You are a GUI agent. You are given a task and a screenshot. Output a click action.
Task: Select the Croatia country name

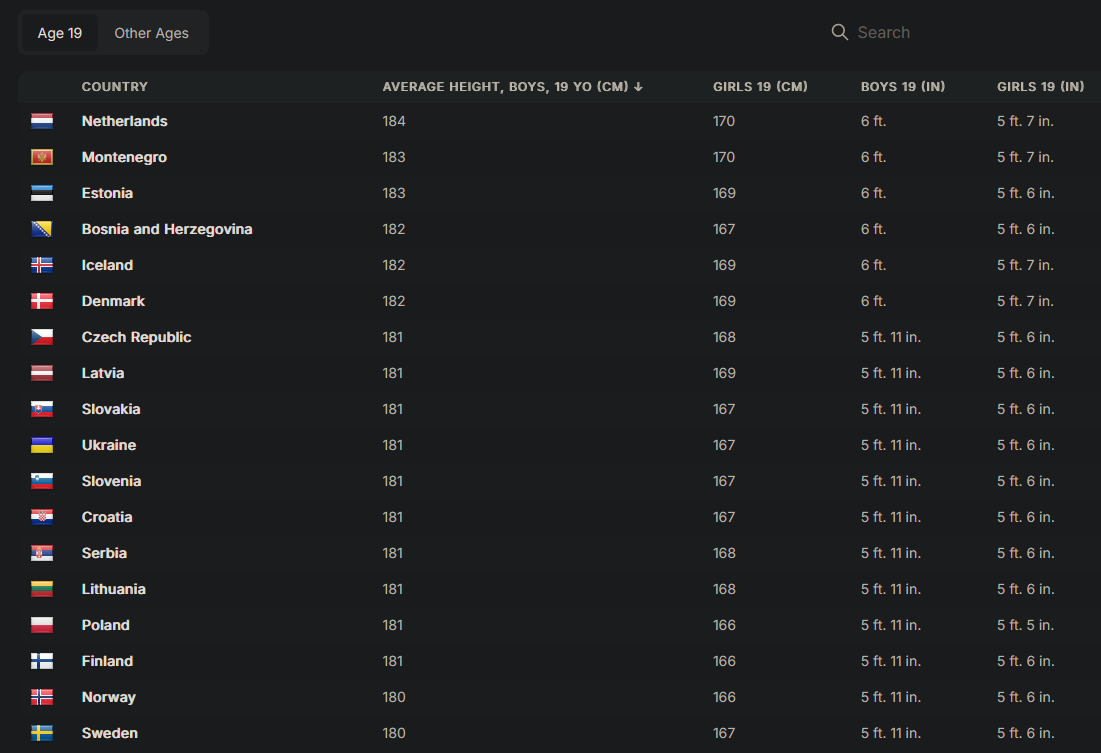click(107, 517)
